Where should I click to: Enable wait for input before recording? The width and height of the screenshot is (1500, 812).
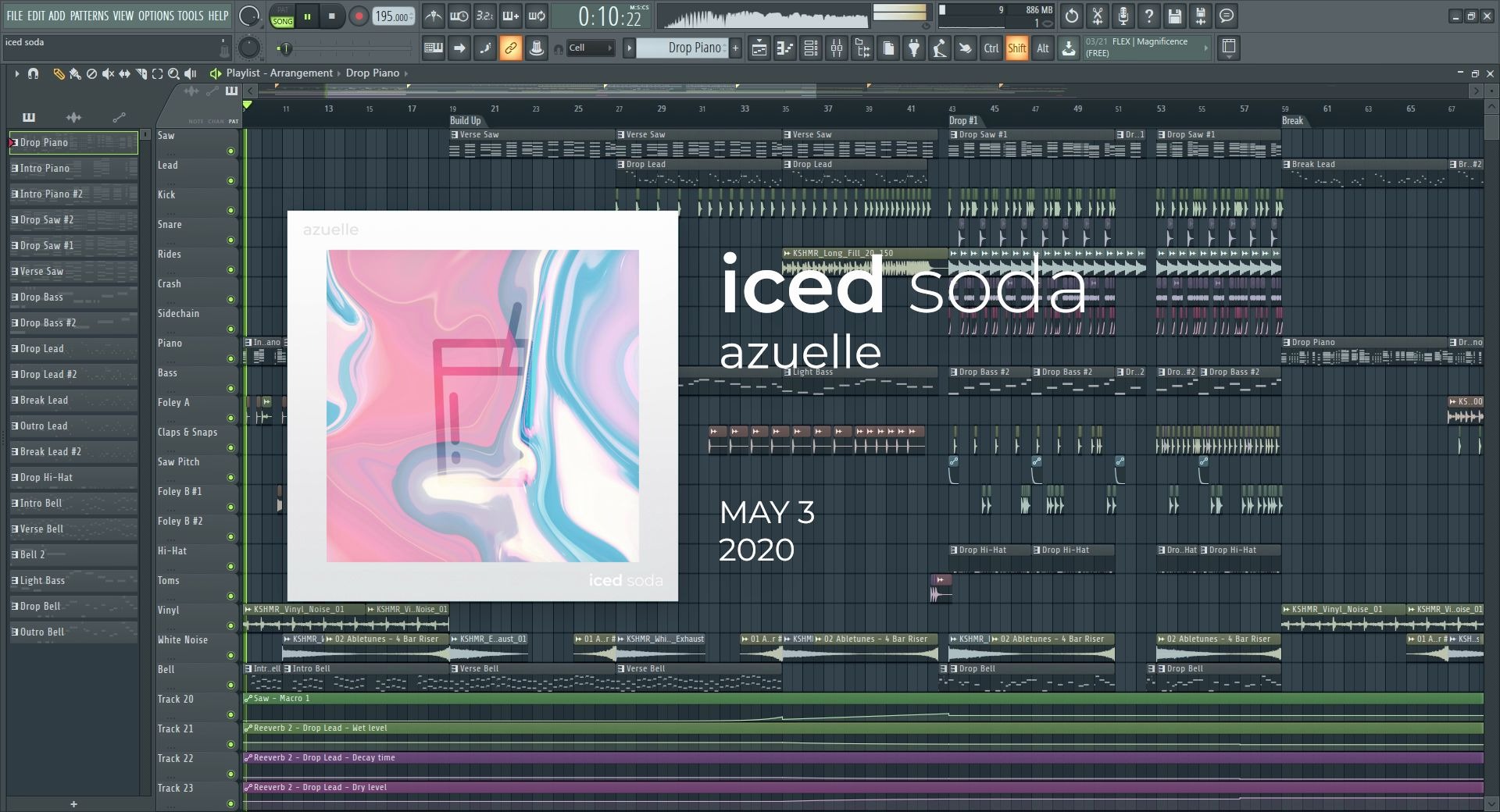tap(459, 16)
